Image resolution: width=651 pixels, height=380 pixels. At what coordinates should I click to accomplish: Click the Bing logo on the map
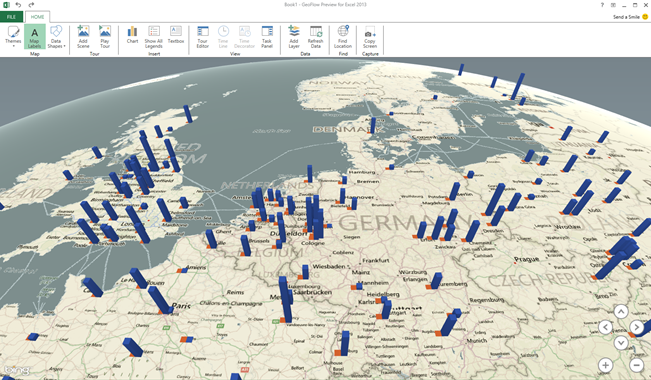[x=17, y=370]
